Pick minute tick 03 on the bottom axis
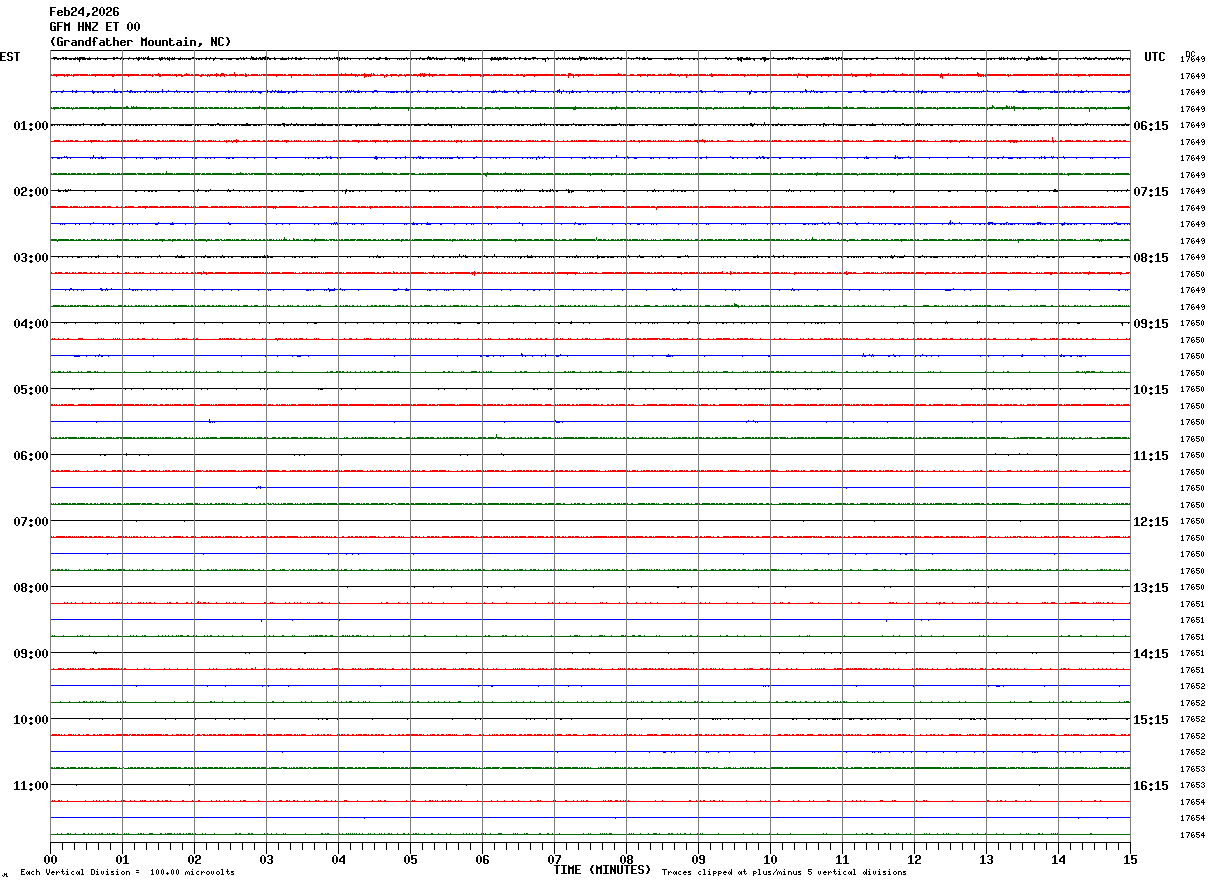The width and height of the screenshot is (1210, 886). point(266,859)
